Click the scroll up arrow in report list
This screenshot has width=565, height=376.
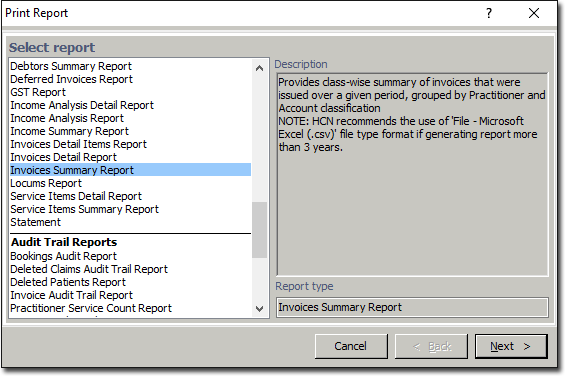(x=259, y=68)
